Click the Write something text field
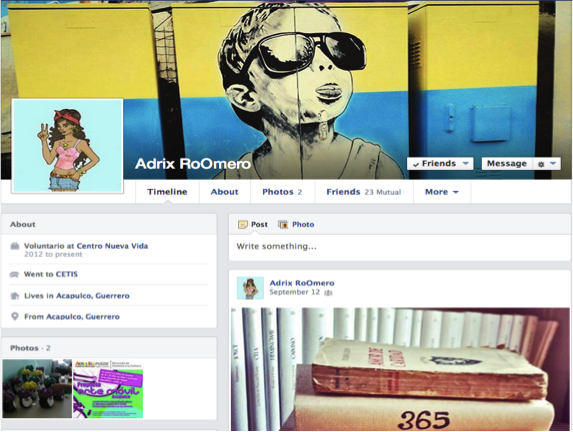This screenshot has width=573, height=432. (399, 247)
